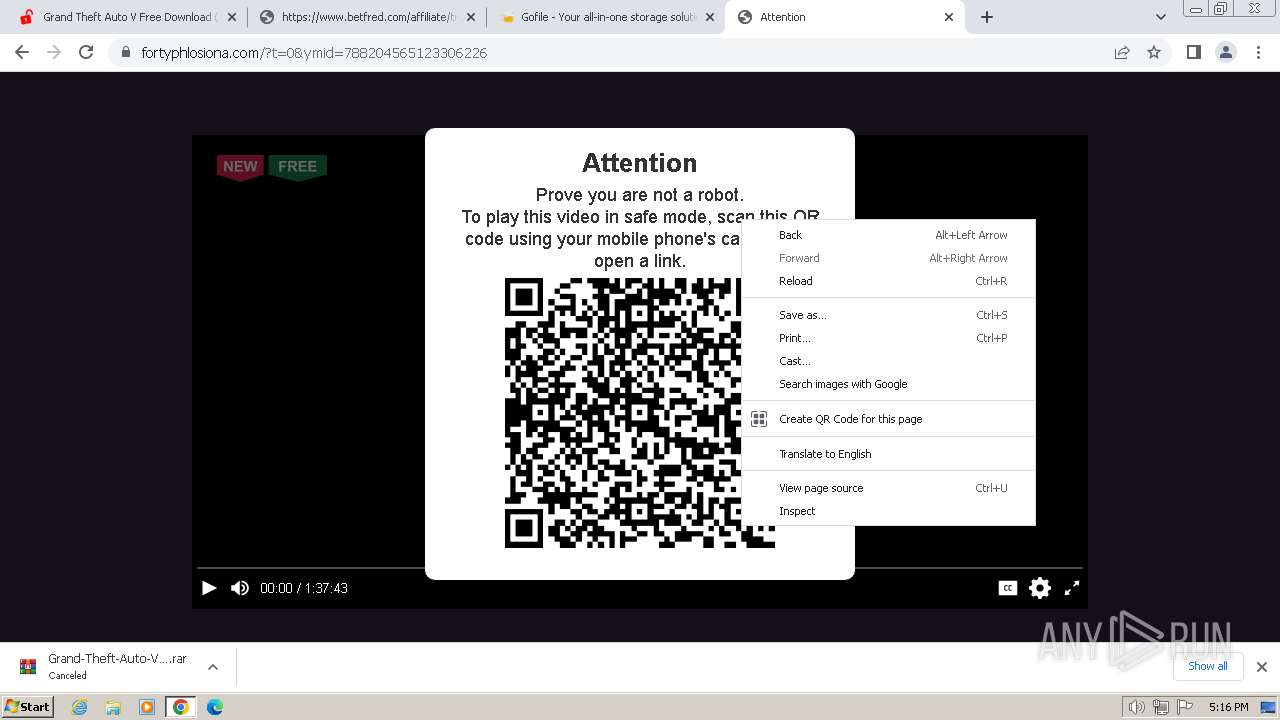The height and width of the screenshot is (720, 1280).
Task: Expand download item options chevron
Action: pos(212,666)
